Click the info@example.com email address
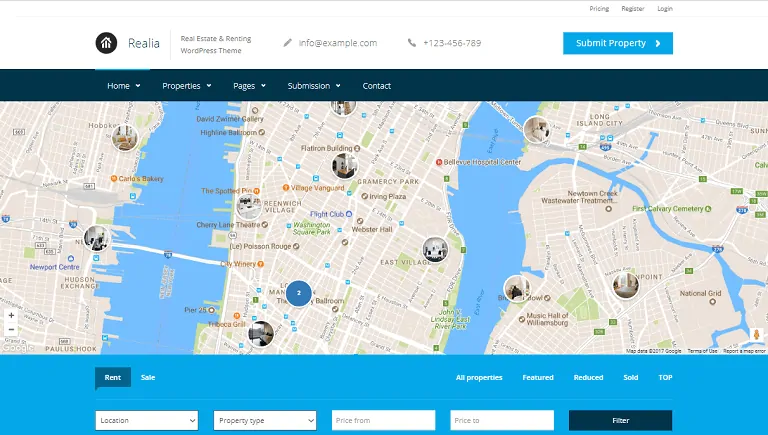768x435 pixels. pyautogui.click(x=338, y=43)
